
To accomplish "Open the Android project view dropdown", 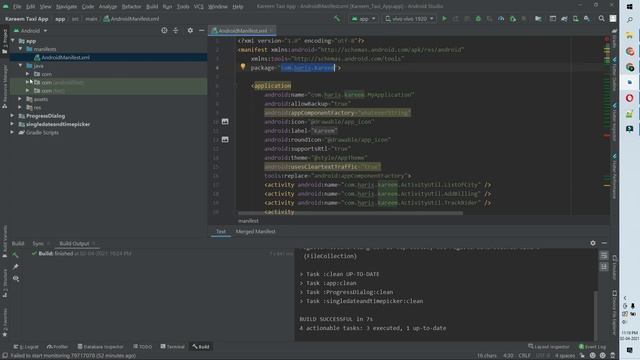I will pos(30,31).
